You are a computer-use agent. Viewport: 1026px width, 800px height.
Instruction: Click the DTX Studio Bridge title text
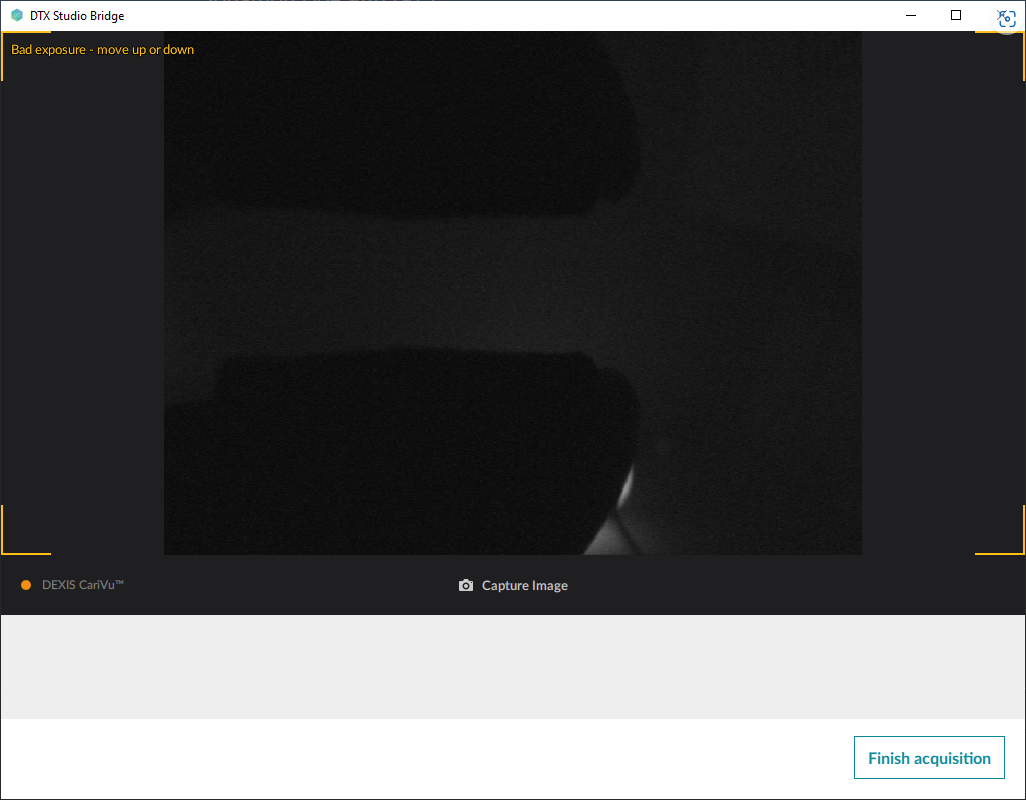pyautogui.click(x=76, y=15)
